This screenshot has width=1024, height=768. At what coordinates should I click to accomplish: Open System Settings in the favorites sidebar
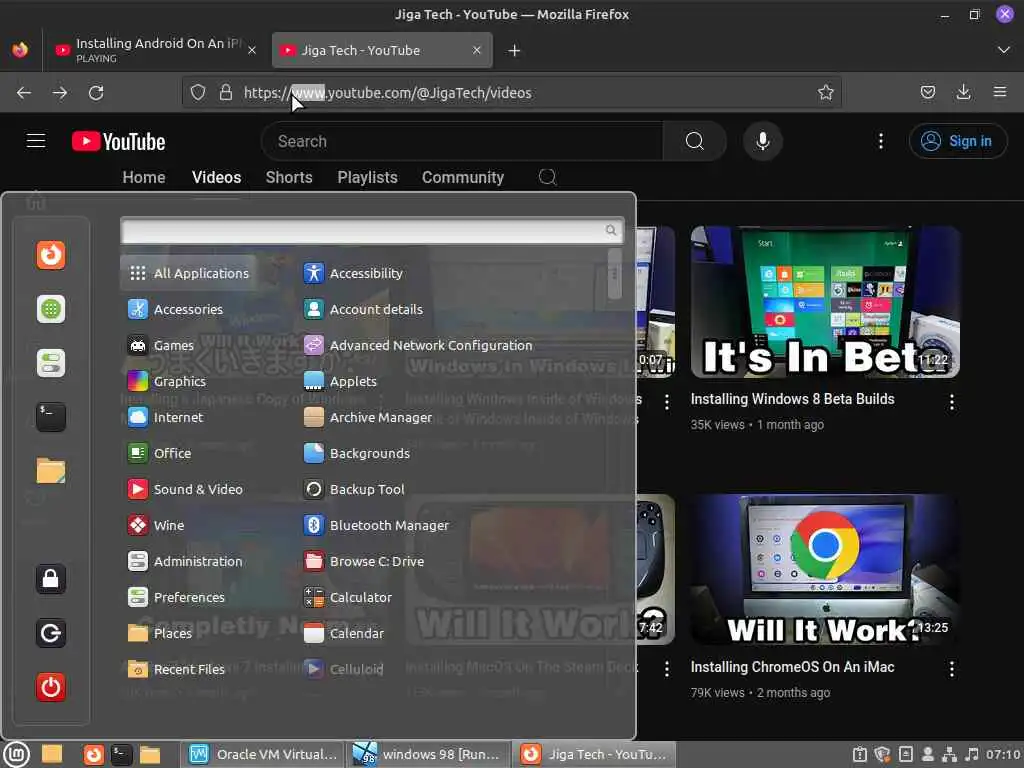pyautogui.click(x=51, y=363)
